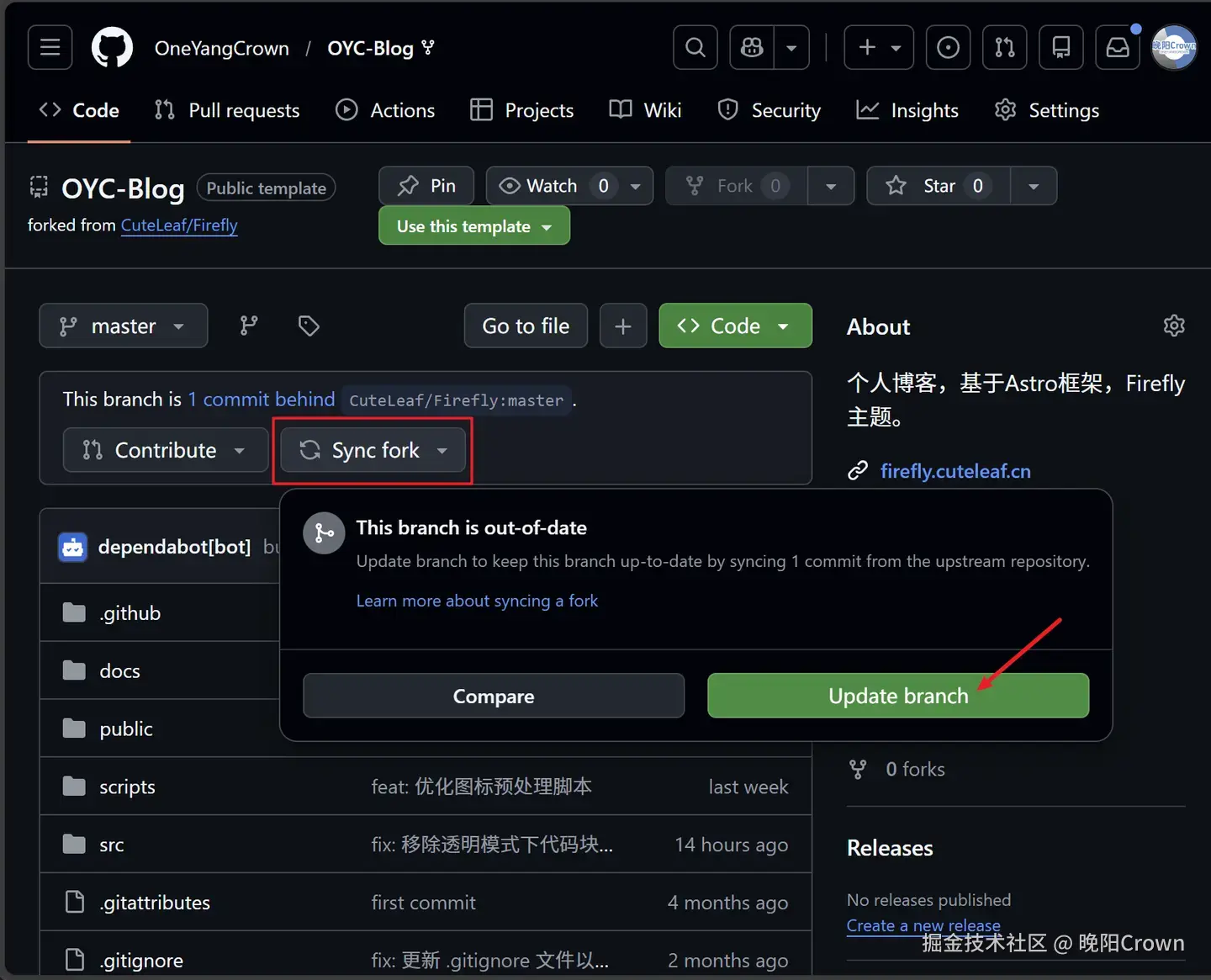The height and width of the screenshot is (980, 1211).
Task: Pin the repository with Pin button
Action: [426, 186]
